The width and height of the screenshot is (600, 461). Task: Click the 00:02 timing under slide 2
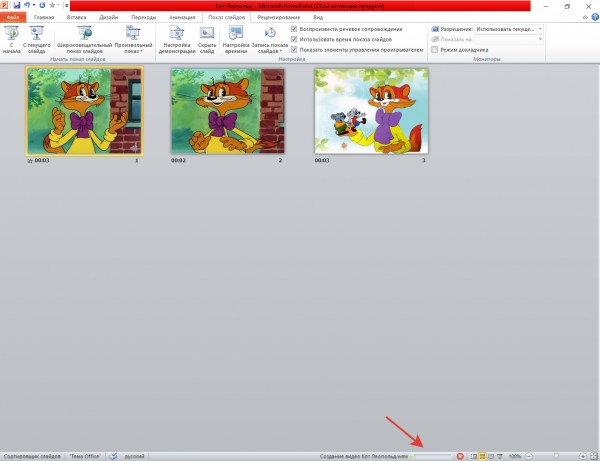click(178, 161)
